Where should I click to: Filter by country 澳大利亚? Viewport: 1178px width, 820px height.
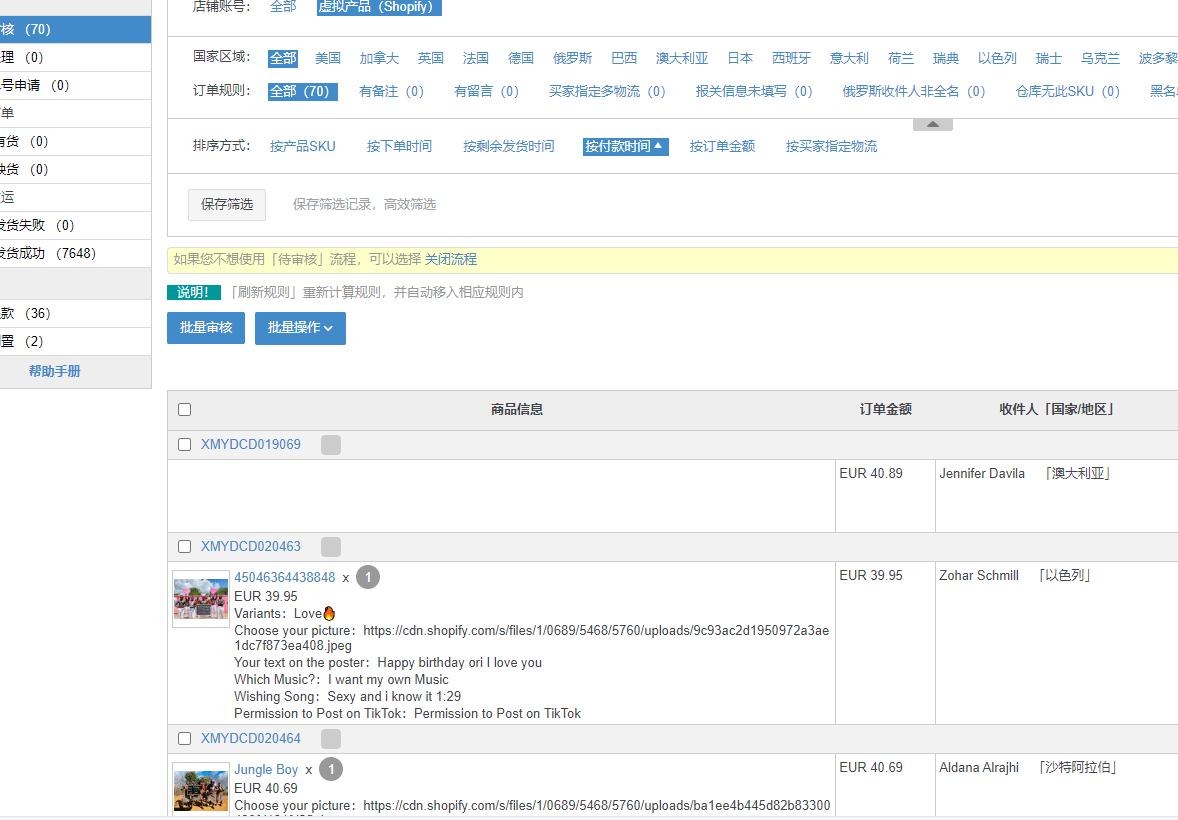682,58
